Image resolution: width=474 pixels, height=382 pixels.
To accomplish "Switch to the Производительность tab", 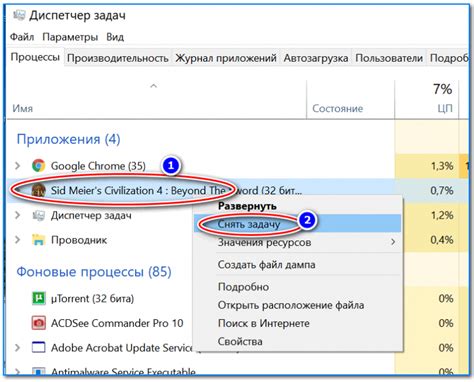I will pos(118,58).
